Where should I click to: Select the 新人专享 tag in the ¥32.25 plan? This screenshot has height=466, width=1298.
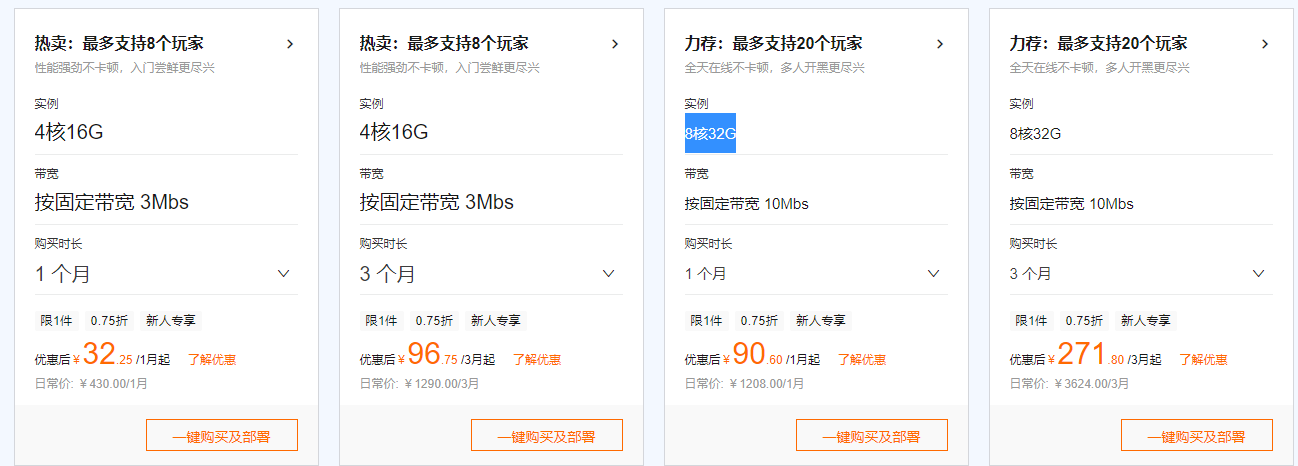[x=170, y=321]
